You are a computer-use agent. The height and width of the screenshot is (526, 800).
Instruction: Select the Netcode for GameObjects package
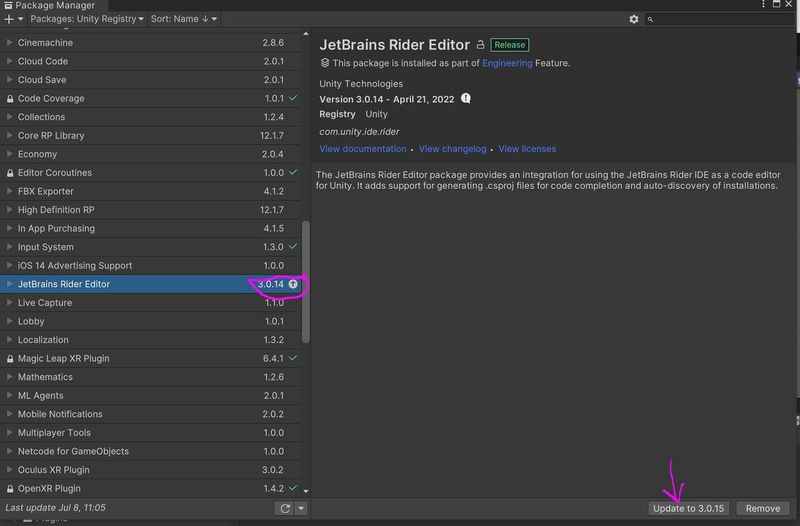(x=151, y=452)
